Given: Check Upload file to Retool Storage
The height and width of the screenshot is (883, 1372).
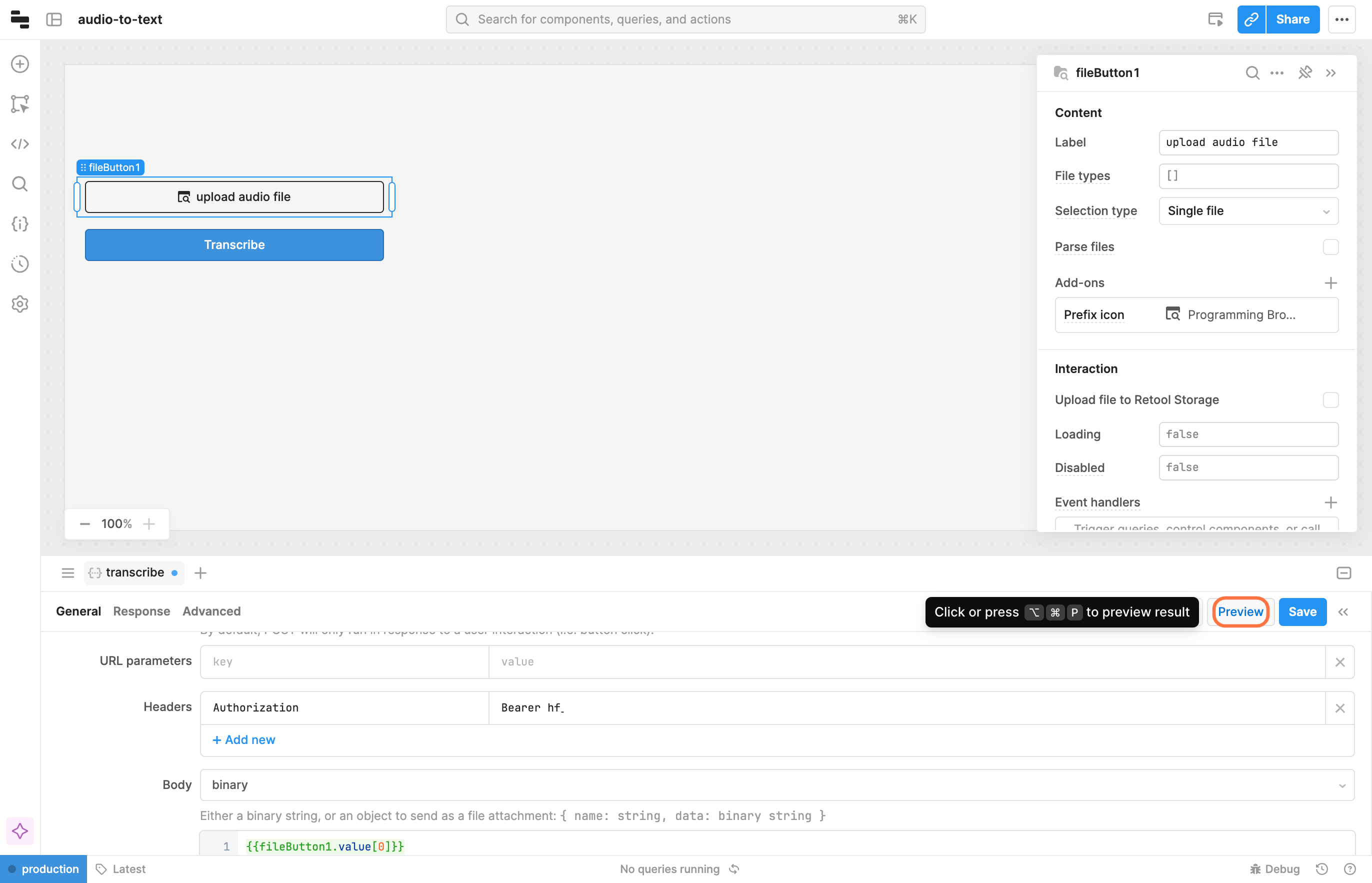Looking at the screenshot, I should (1330, 399).
